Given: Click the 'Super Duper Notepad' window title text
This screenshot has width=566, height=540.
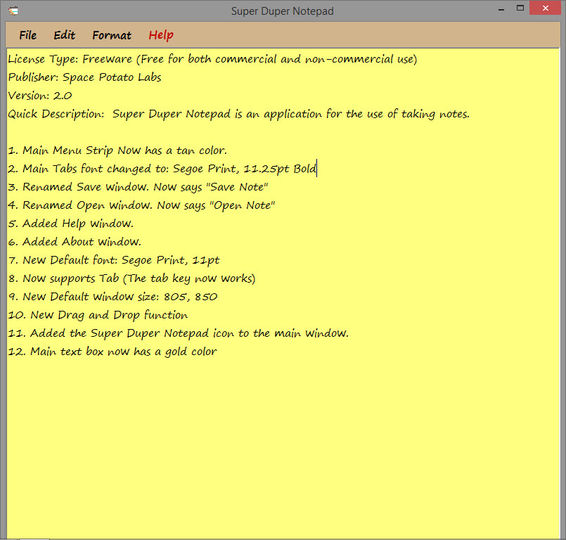Looking at the screenshot, I should pyautogui.click(x=282, y=11).
